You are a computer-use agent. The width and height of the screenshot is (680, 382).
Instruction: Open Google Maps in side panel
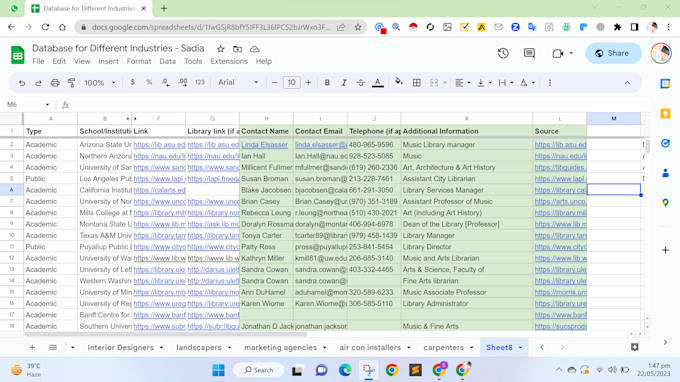click(665, 202)
